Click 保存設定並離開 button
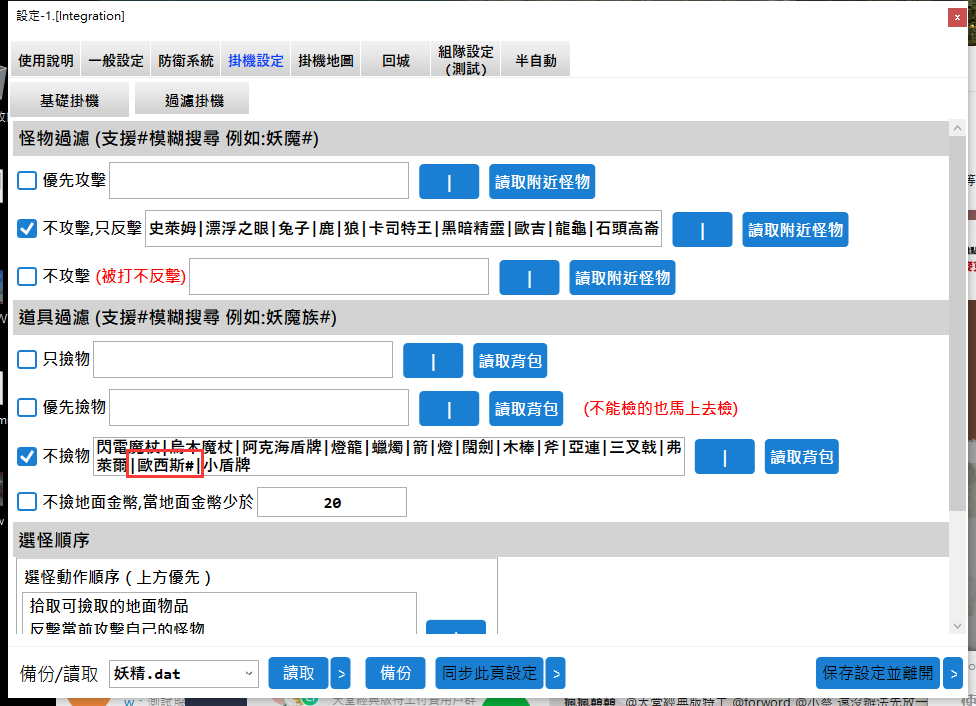 click(878, 673)
